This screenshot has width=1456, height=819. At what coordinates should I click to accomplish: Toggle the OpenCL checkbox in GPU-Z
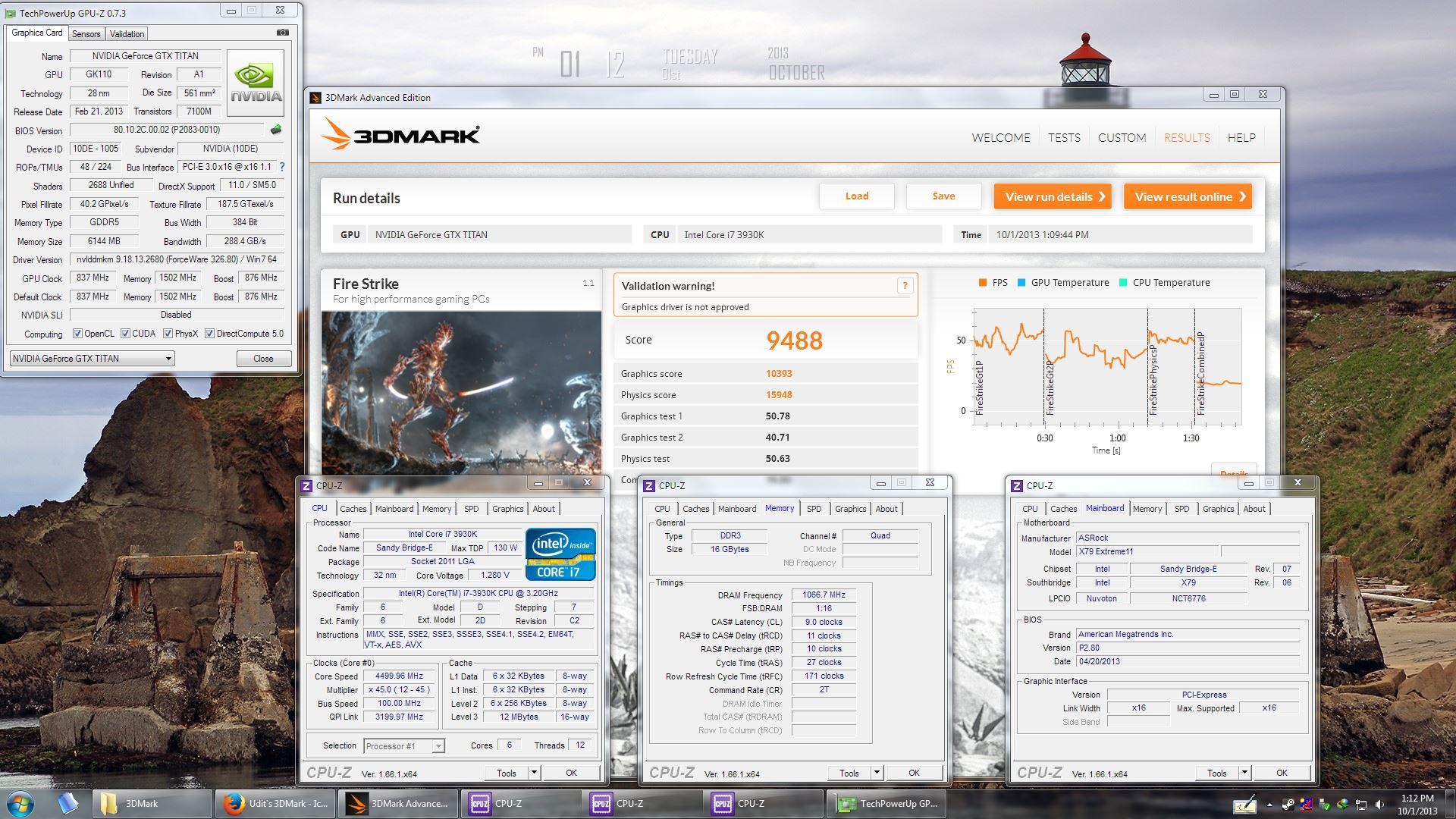(x=77, y=334)
